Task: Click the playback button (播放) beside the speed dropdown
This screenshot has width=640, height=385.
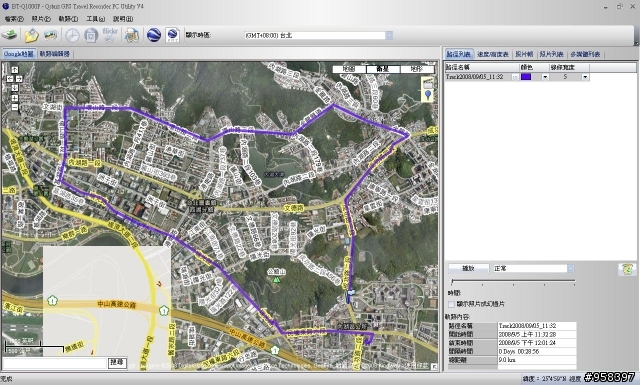Action: (x=468, y=268)
